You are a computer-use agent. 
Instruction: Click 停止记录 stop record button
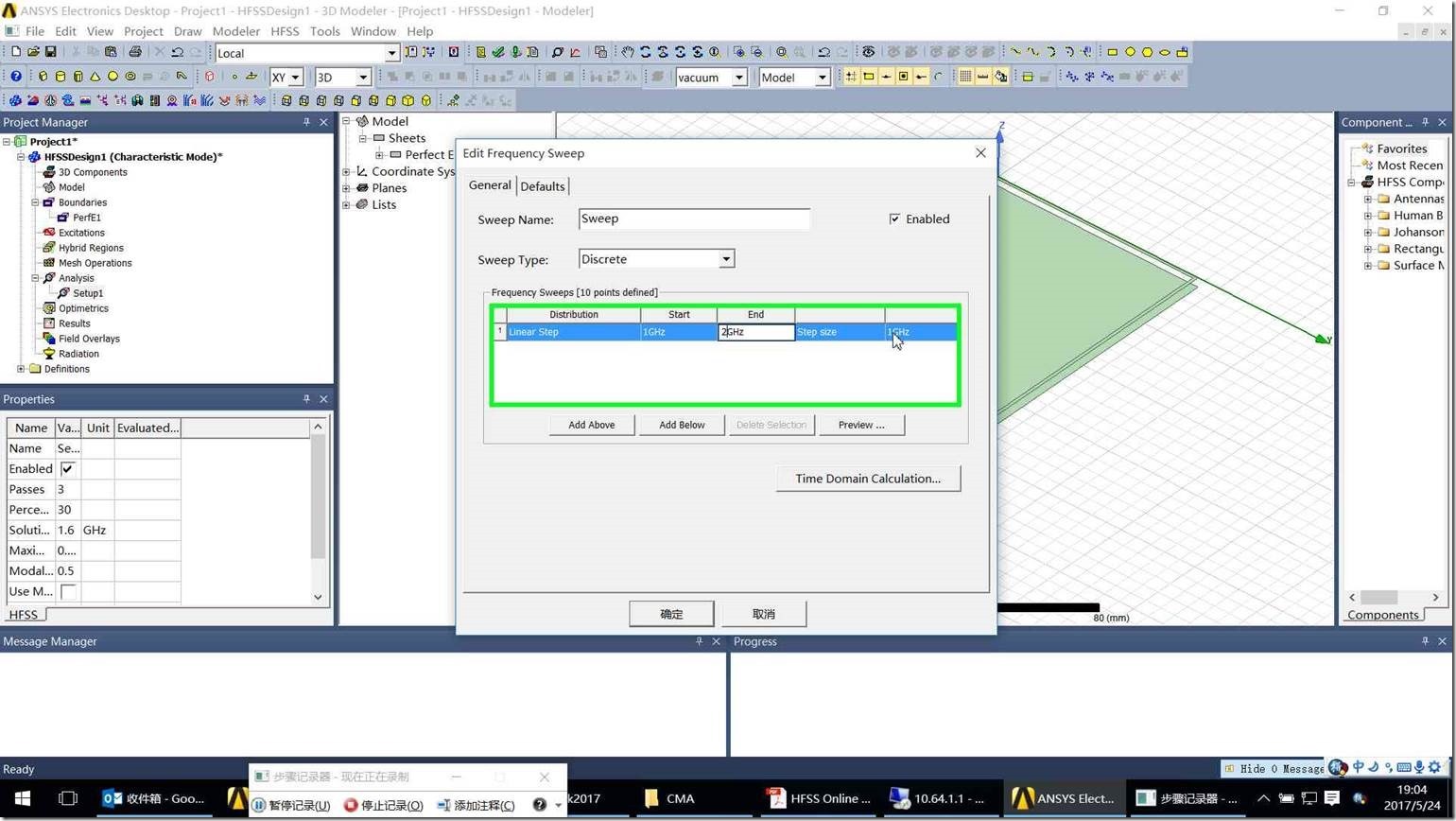coord(383,805)
